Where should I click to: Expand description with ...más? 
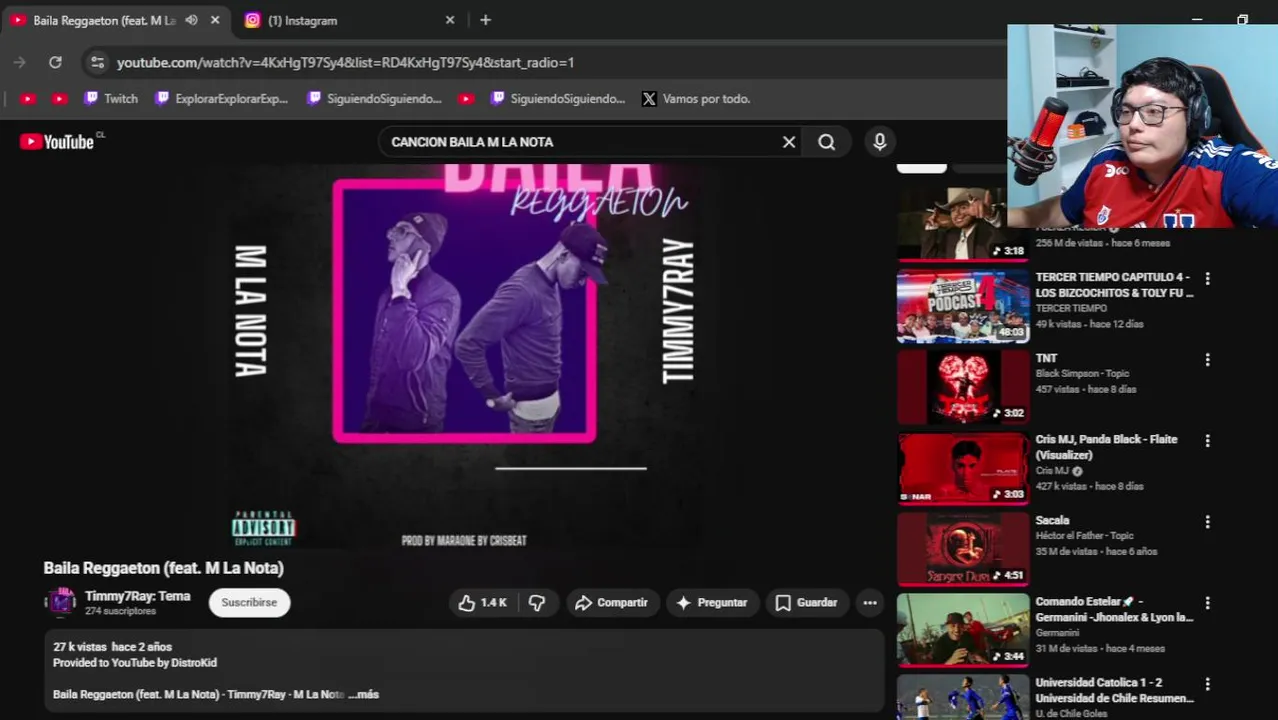(x=363, y=694)
